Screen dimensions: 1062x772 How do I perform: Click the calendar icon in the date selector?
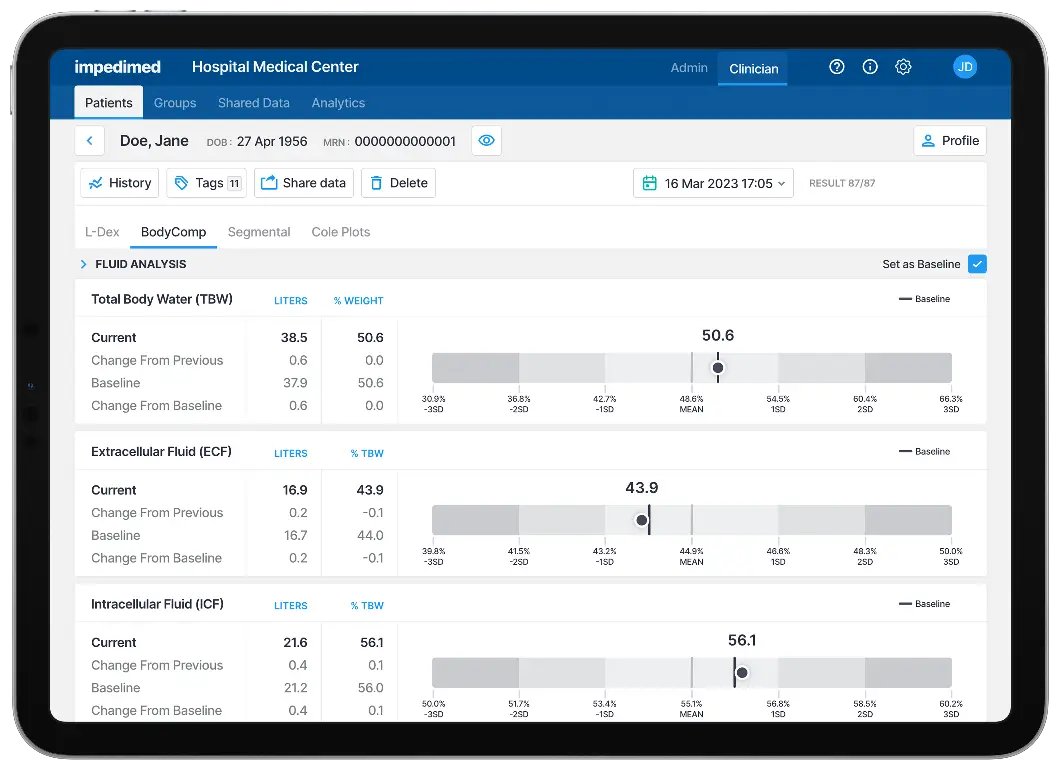650,183
